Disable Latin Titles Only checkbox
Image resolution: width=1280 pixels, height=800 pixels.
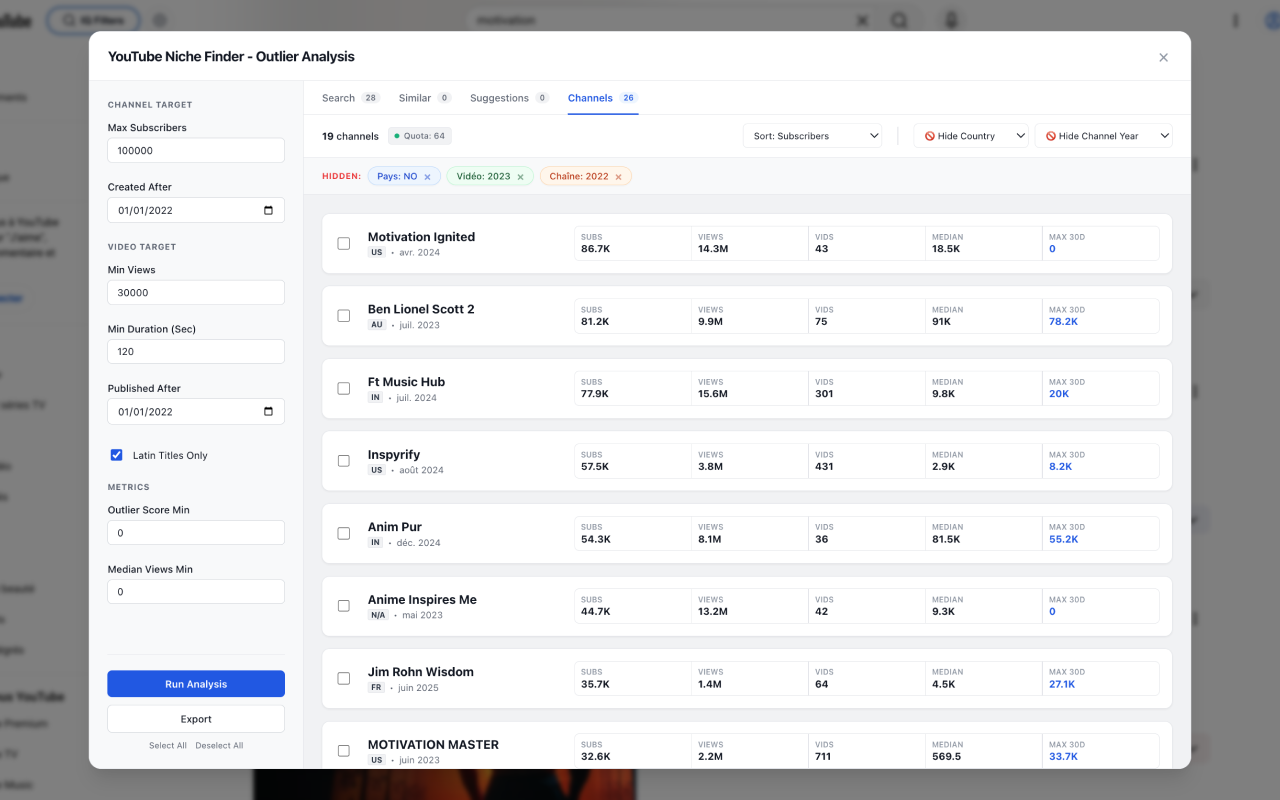[116, 455]
